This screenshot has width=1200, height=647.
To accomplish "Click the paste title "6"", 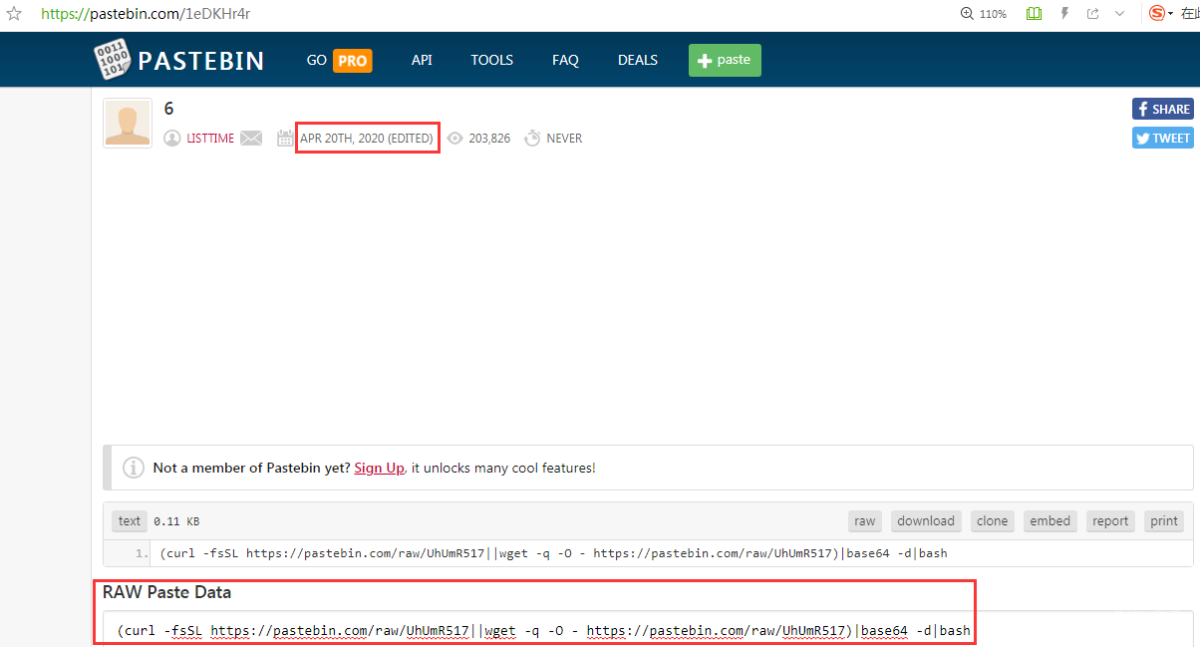I will (x=169, y=108).
